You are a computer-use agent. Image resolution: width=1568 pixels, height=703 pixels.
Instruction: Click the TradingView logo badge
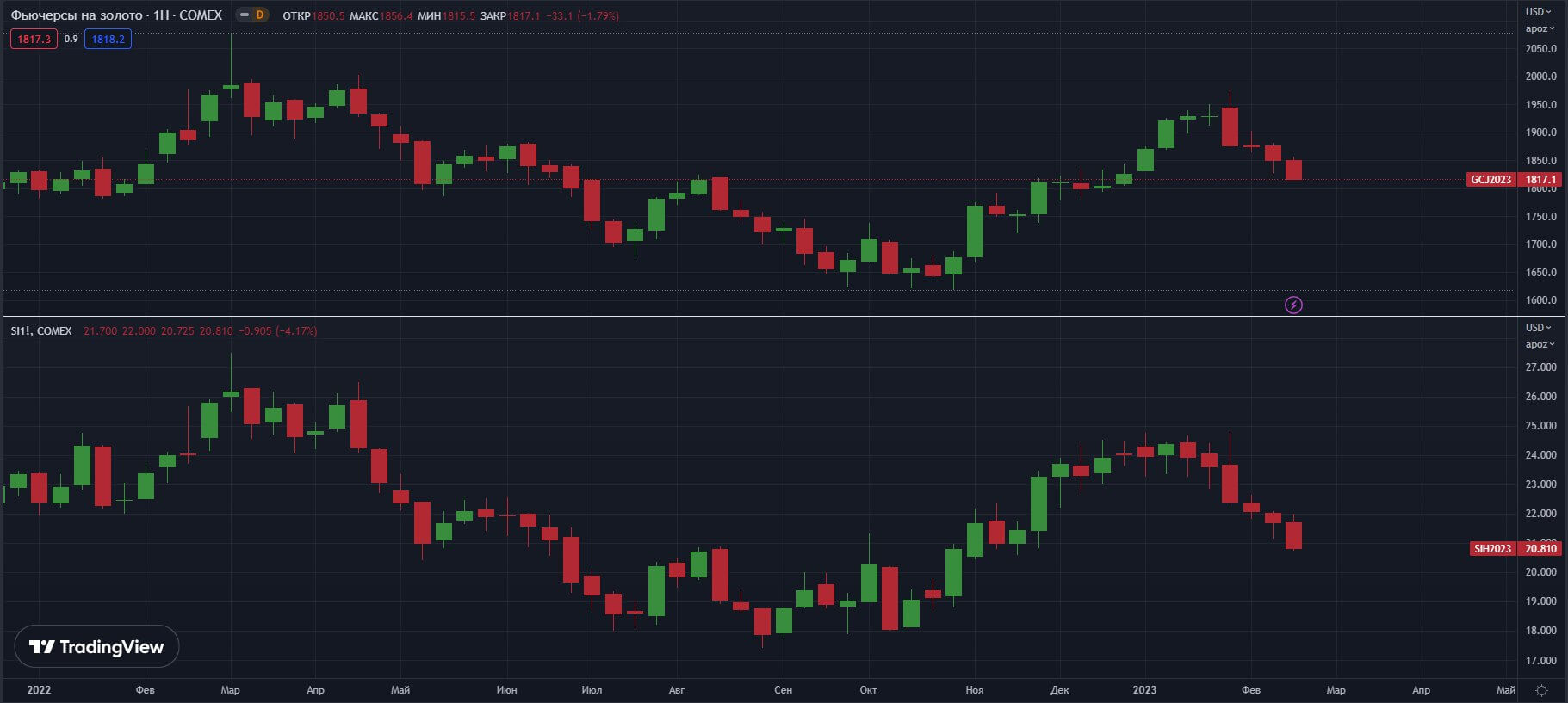tap(96, 646)
